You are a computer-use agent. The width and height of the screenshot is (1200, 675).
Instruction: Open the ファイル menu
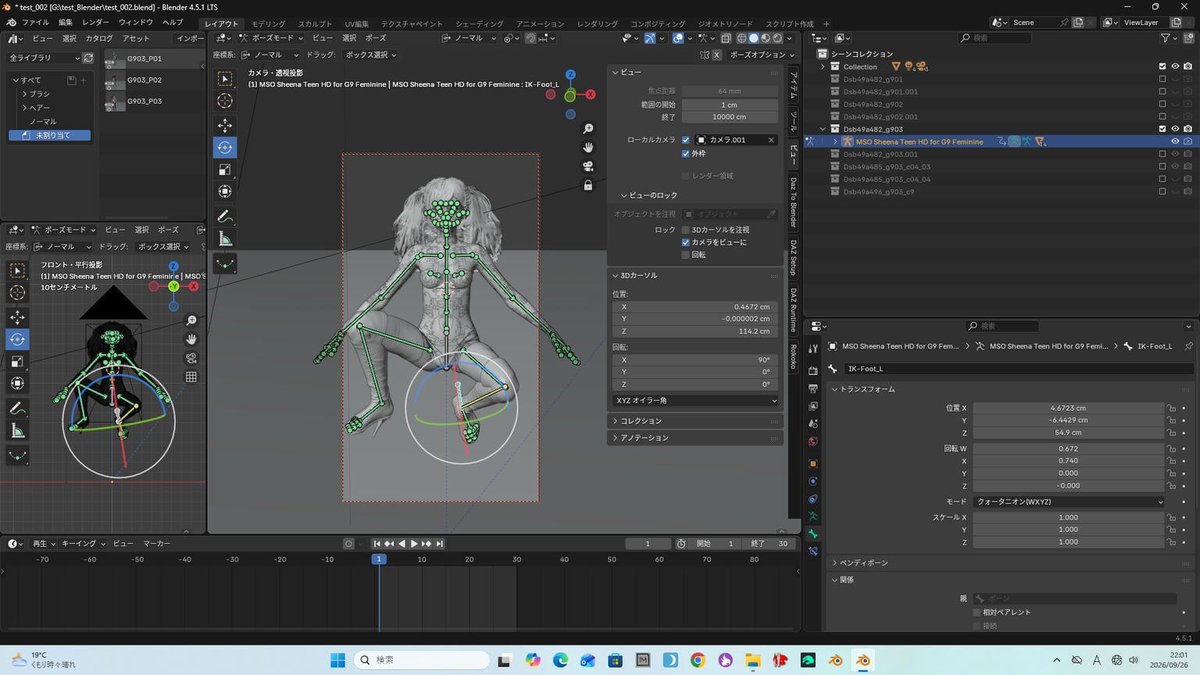(x=35, y=22)
